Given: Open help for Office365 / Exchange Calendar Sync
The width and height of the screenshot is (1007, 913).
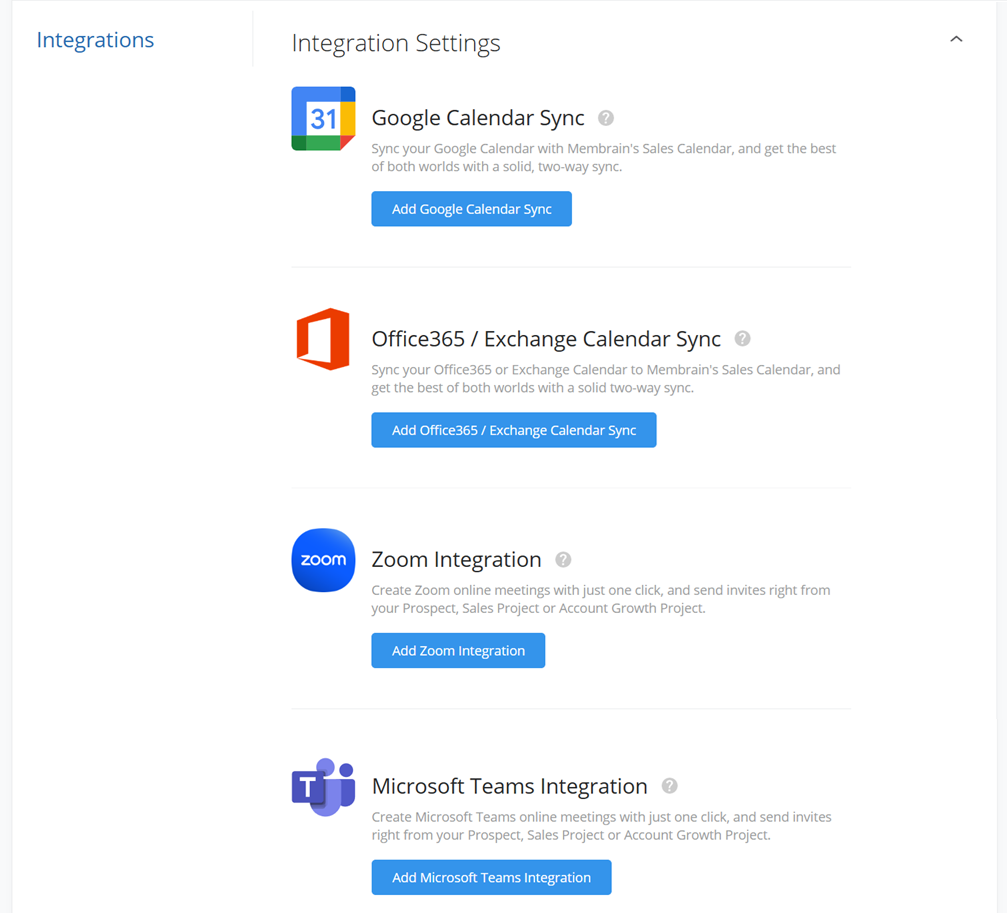Looking at the screenshot, I should pyautogui.click(x=742, y=338).
